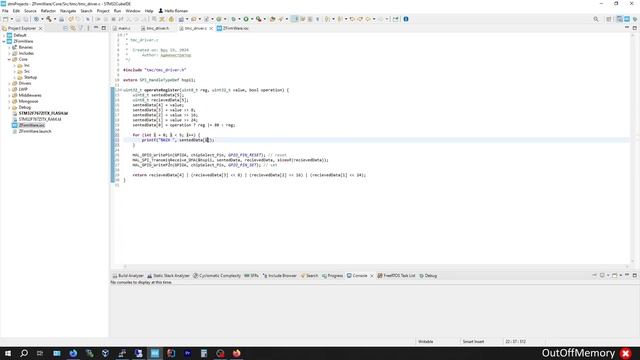Open the Source menu
Image resolution: width=640 pixels, height=360 pixels.
[x=30, y=11]
